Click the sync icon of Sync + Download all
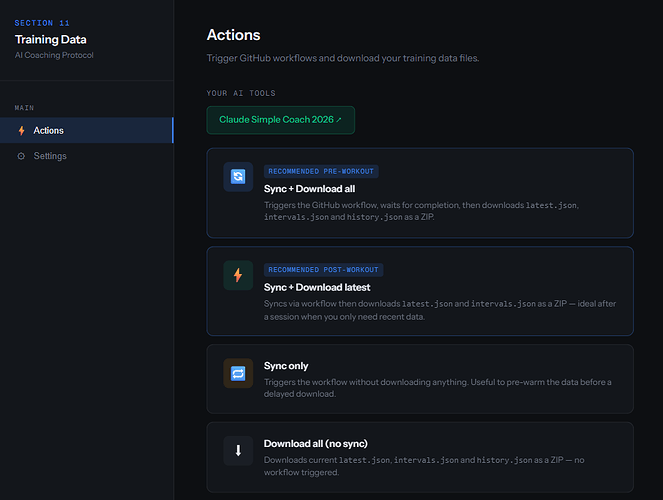This screenshot has width=663, height=500. 238,177
